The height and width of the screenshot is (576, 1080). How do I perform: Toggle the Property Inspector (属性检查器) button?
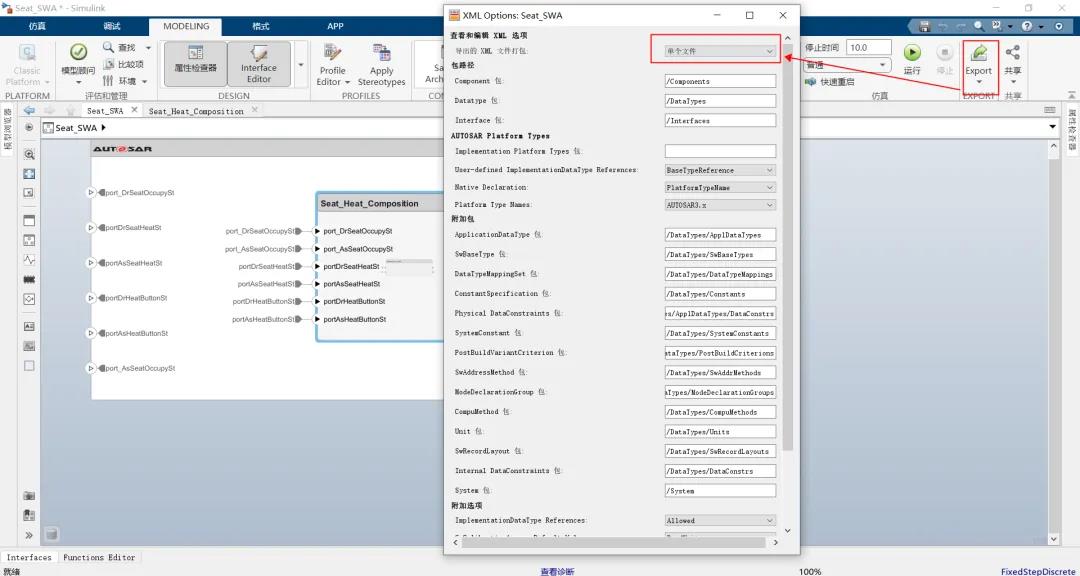[195, 58]
